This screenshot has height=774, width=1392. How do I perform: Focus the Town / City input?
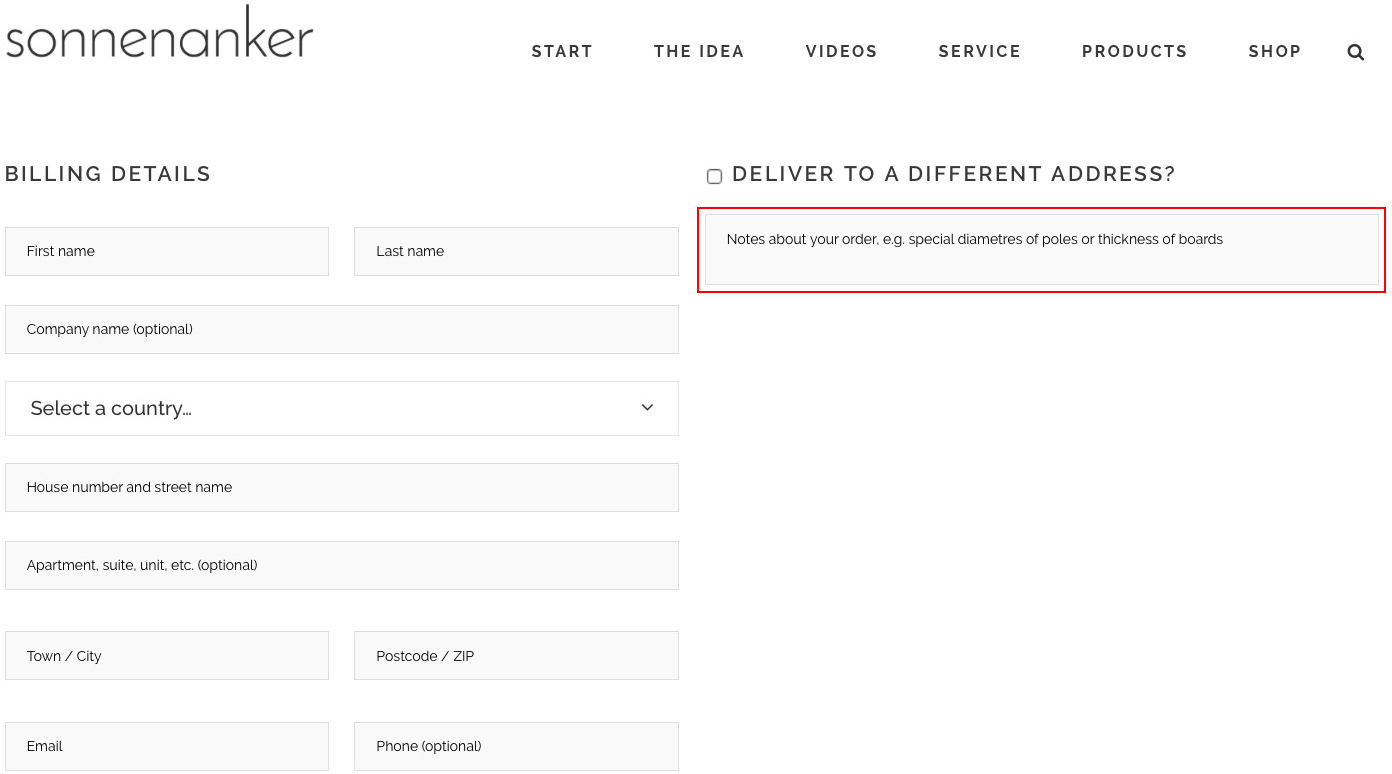click(x=167, y=656)
